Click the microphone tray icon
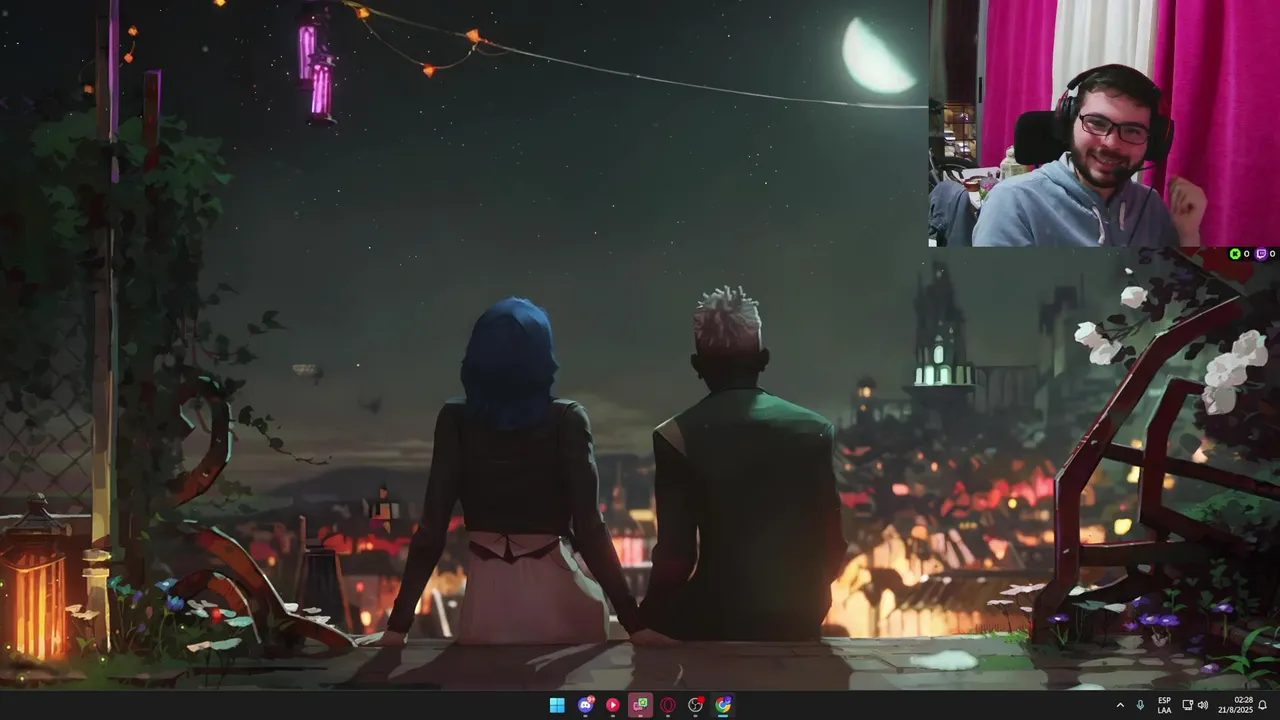This screenshot has width=1280, height=720. tap(1140, 705)
